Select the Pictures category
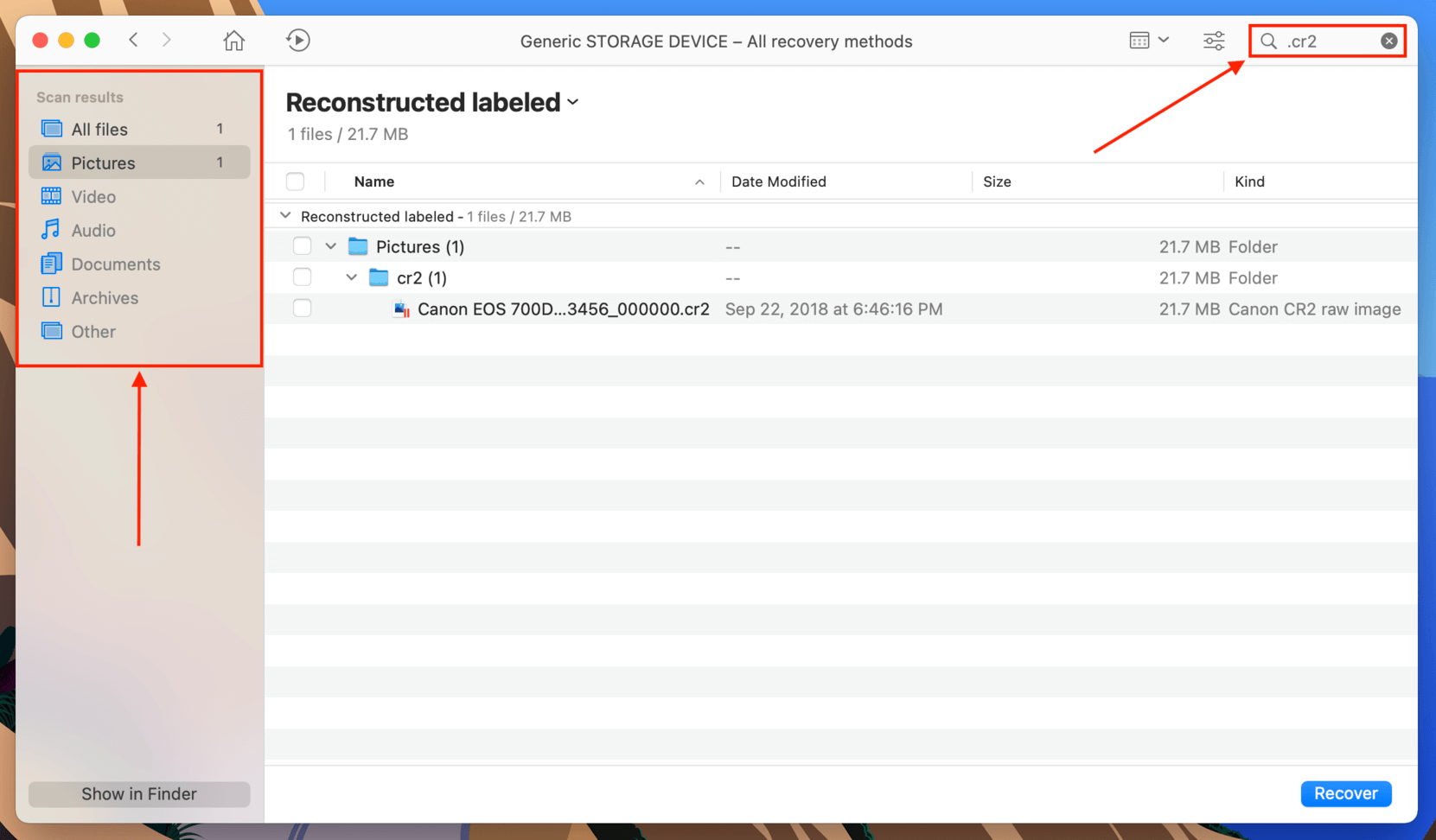This screenshot has width=1436, height=840. coord(139,162)
